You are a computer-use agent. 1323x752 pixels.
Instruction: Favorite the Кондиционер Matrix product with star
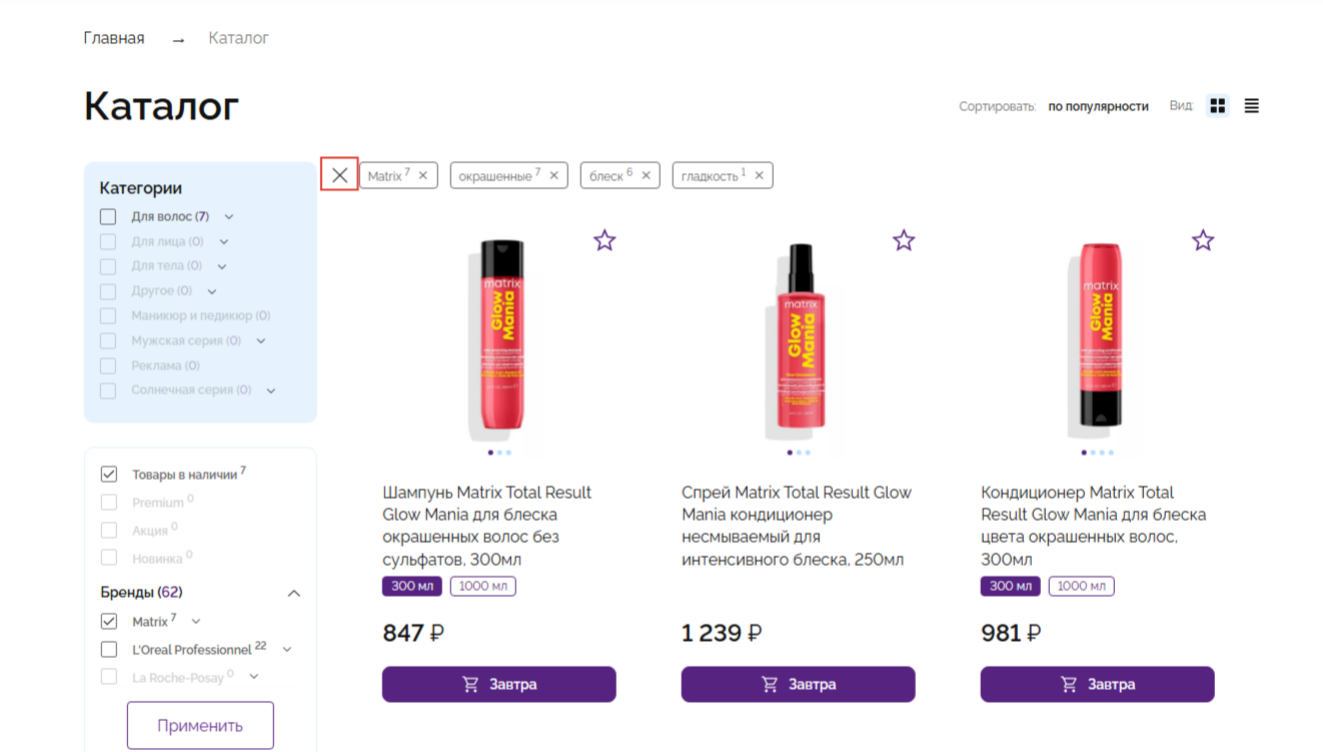click(x=1202, y=240)
